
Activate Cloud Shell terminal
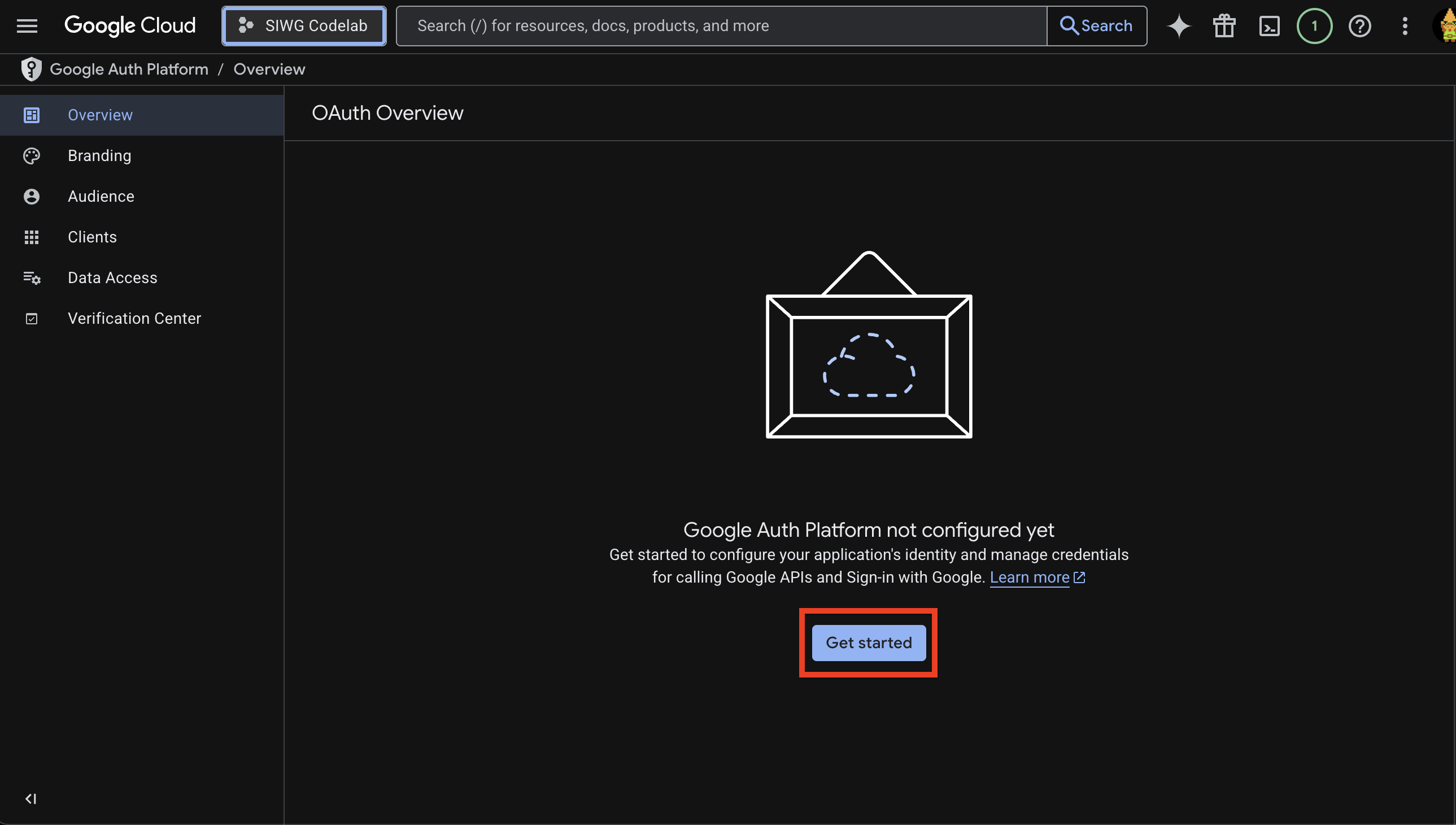tap(1269, 25)
